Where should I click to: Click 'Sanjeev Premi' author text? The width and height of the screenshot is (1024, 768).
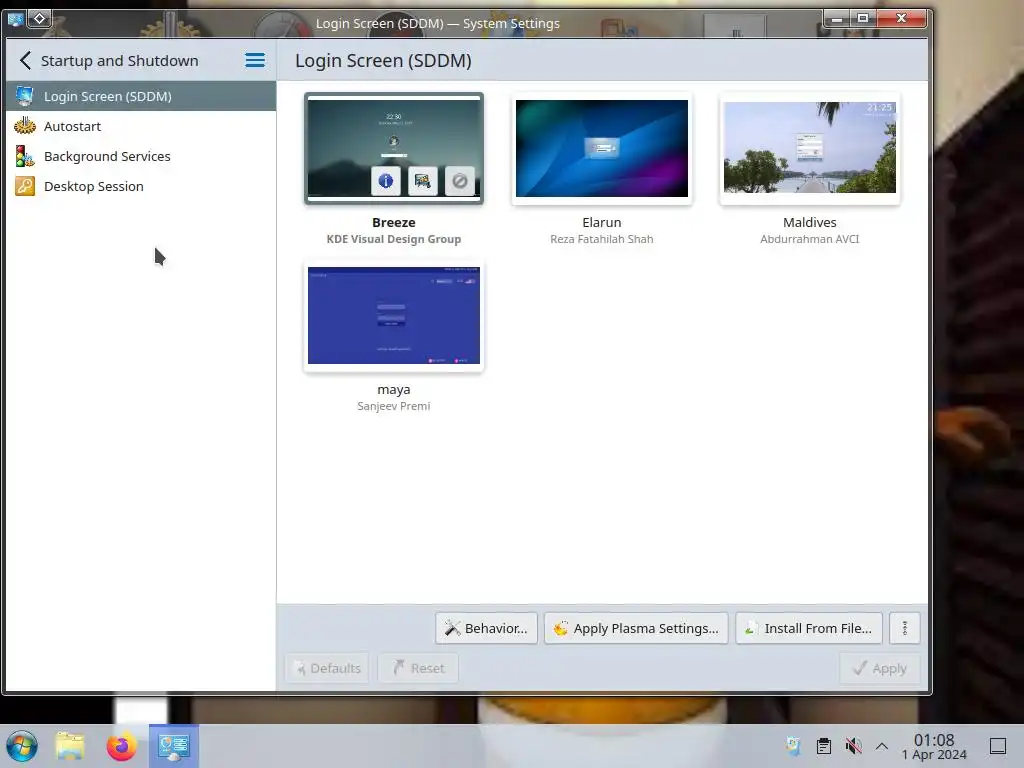point(394,406)
